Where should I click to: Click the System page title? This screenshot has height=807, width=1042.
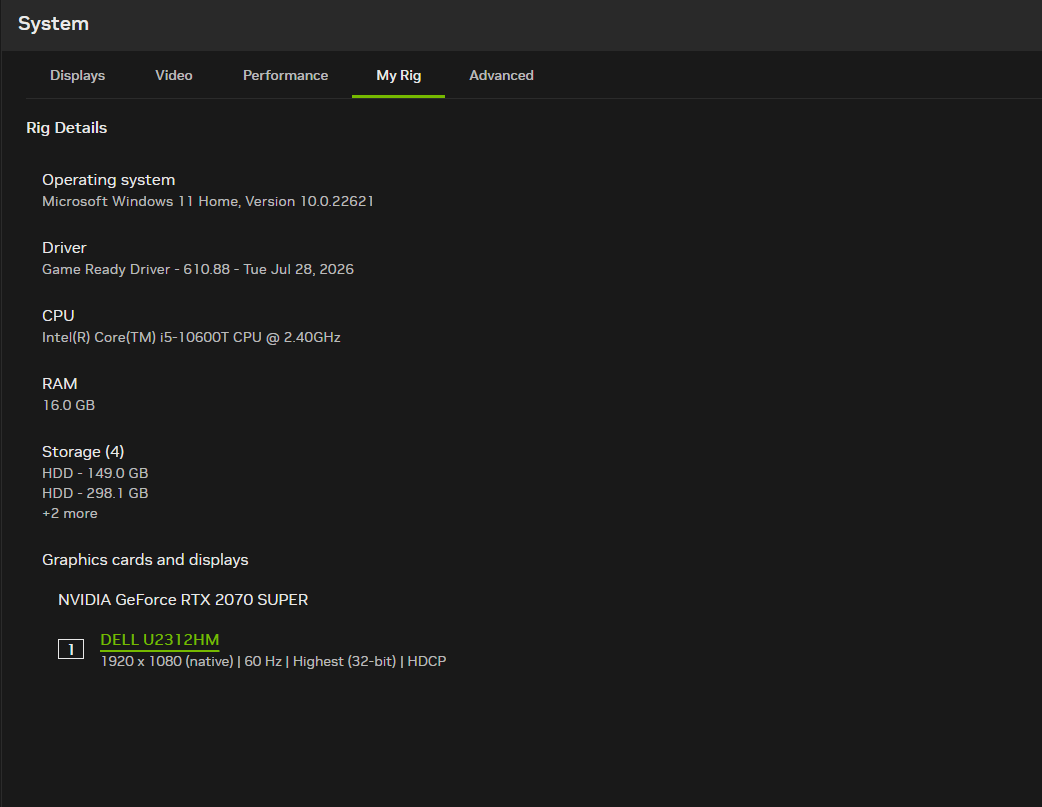coord(53,24)
